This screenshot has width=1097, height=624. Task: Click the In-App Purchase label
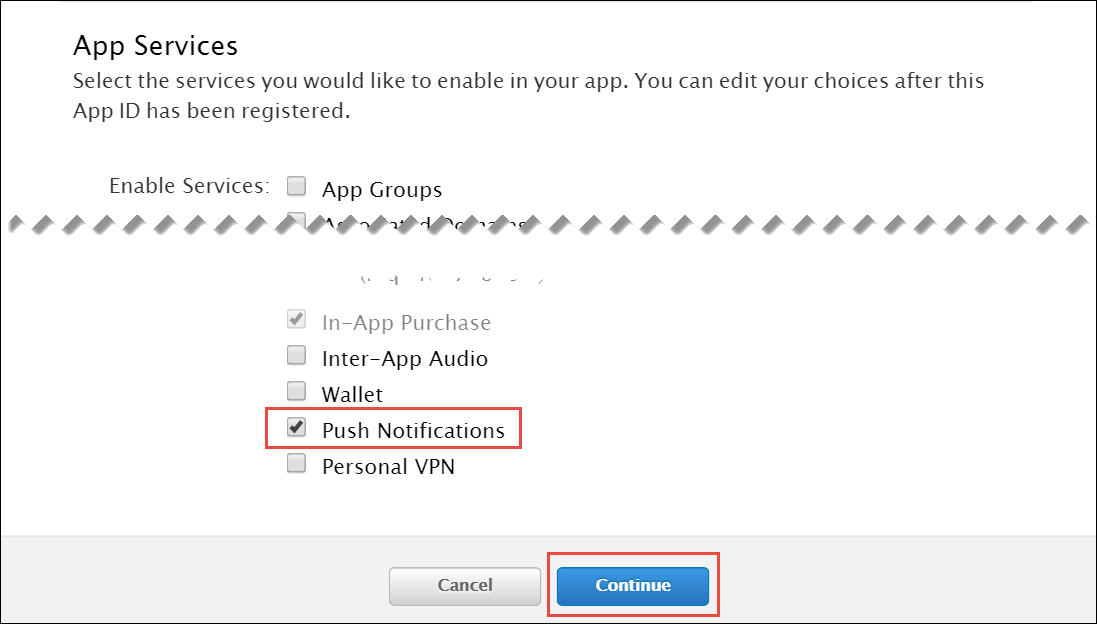click(406, 321)
